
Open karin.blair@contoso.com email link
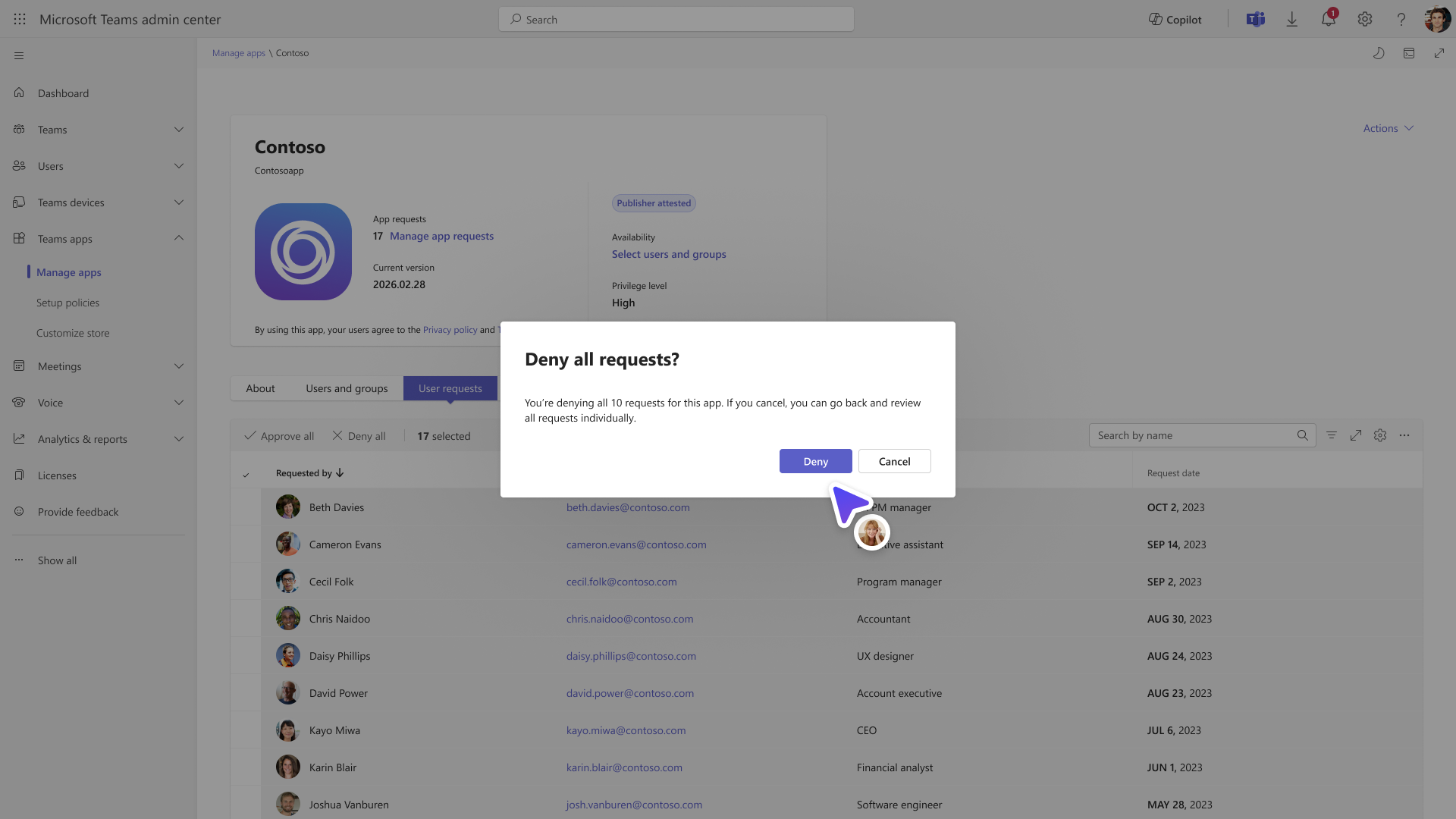pos(624,767)
